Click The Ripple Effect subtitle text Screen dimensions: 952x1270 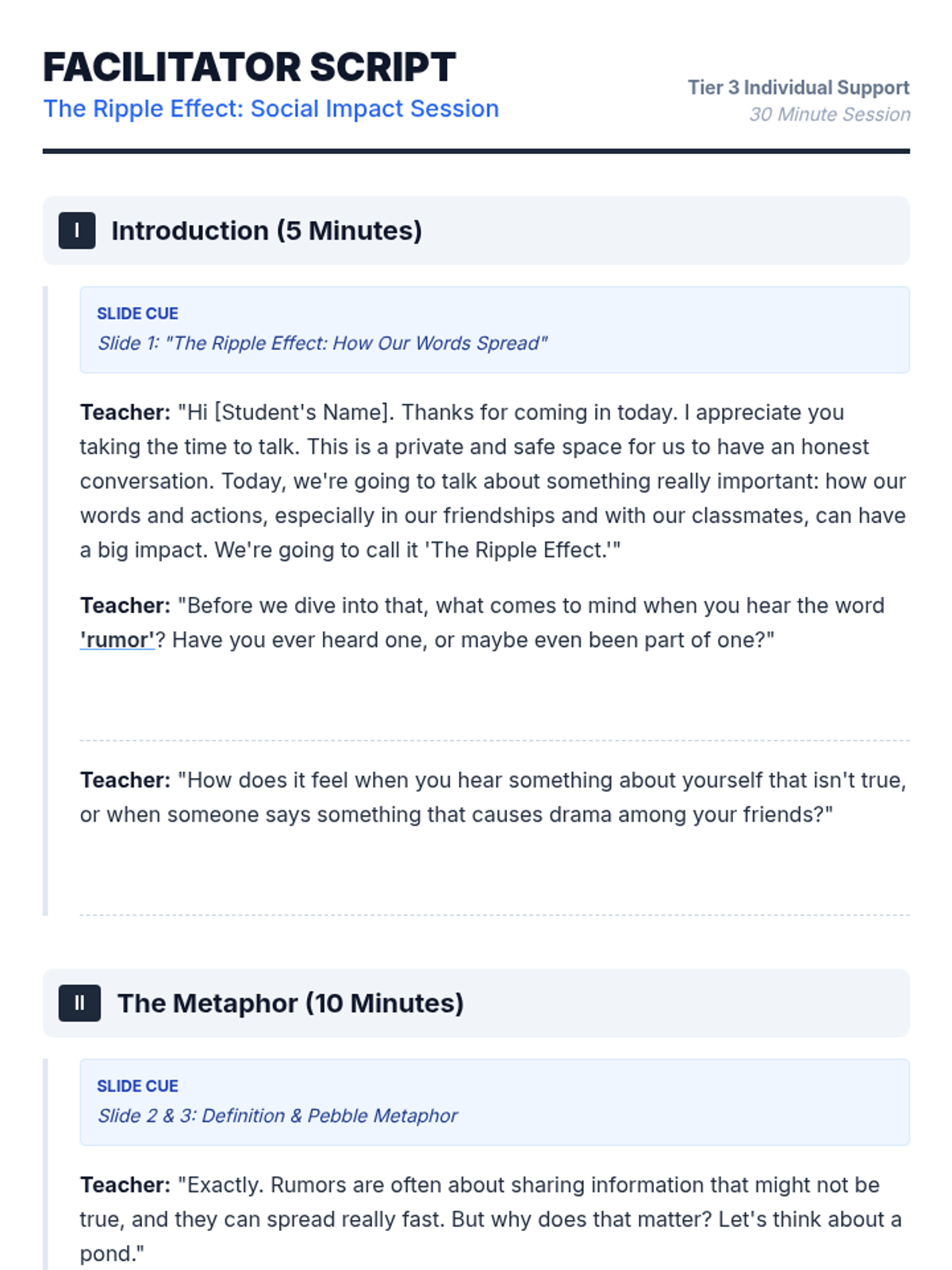(x=271, y=109)
